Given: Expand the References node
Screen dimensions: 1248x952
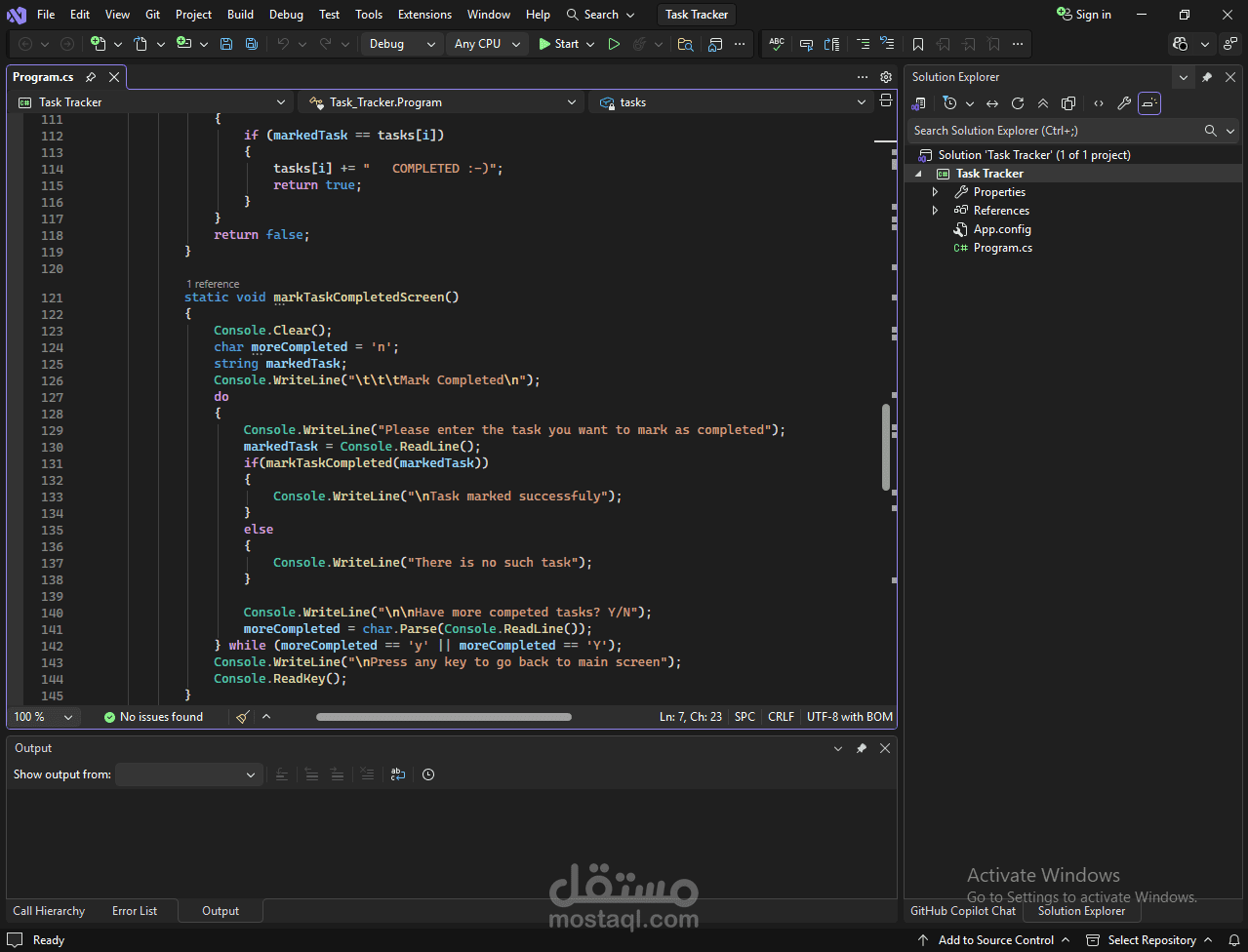Looking at the screenshot, I should point(935,211).
